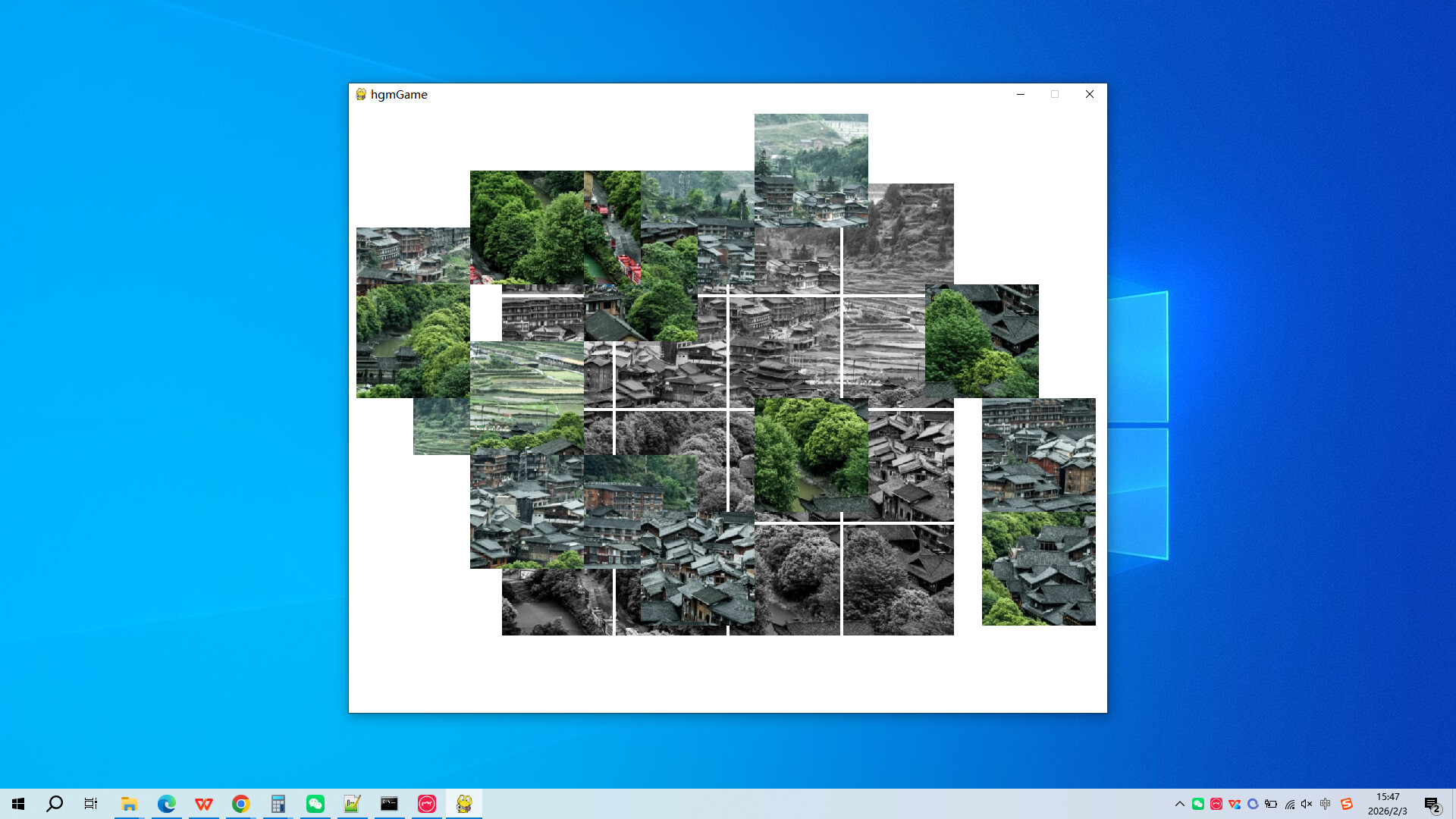Select the running hgmGame Python taskbar icon

(463, 803)
